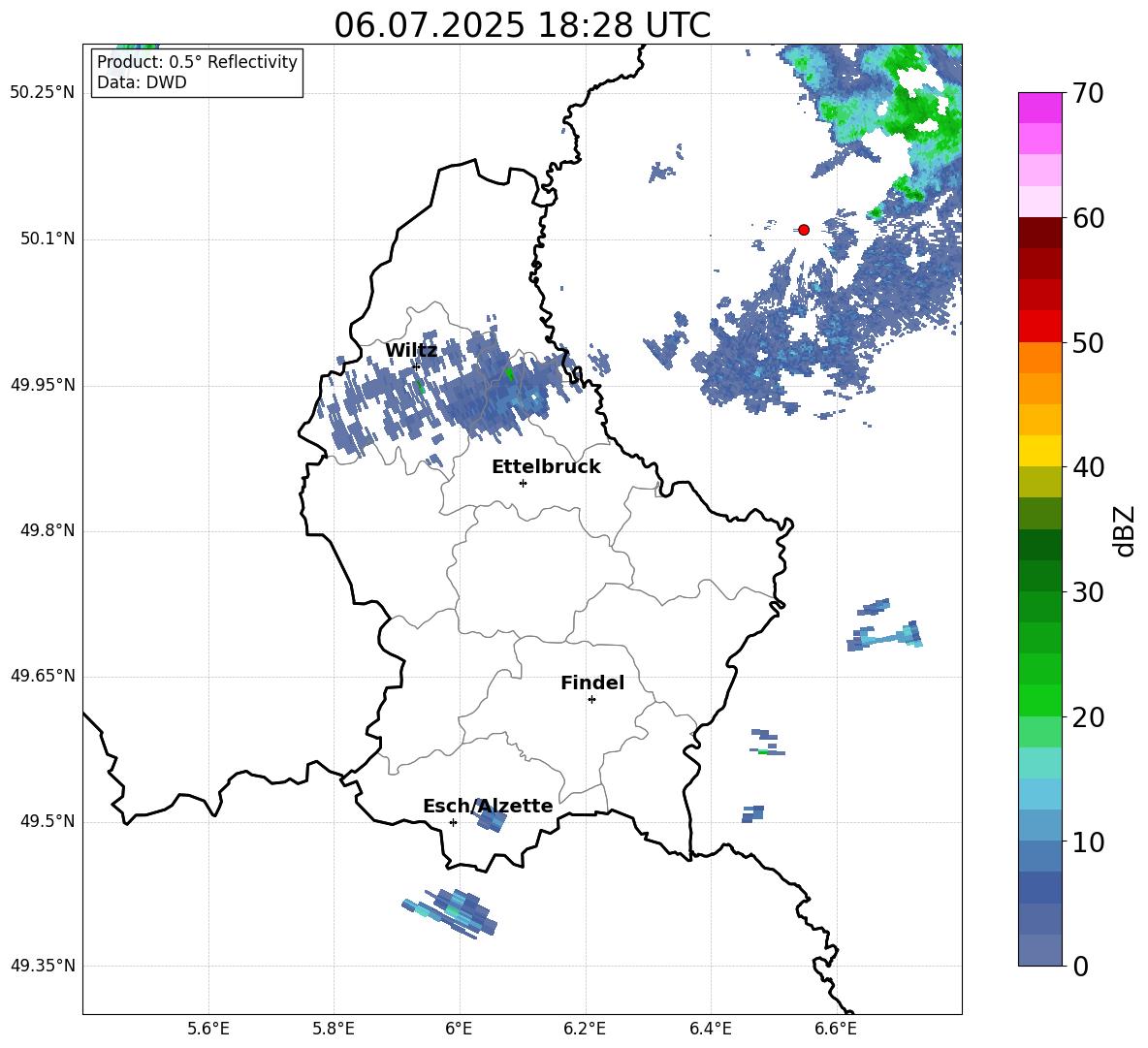Click the Product: 0.5° Reflectivity text
Screen dimensions: 1148x1048
[x=197, y=62]
